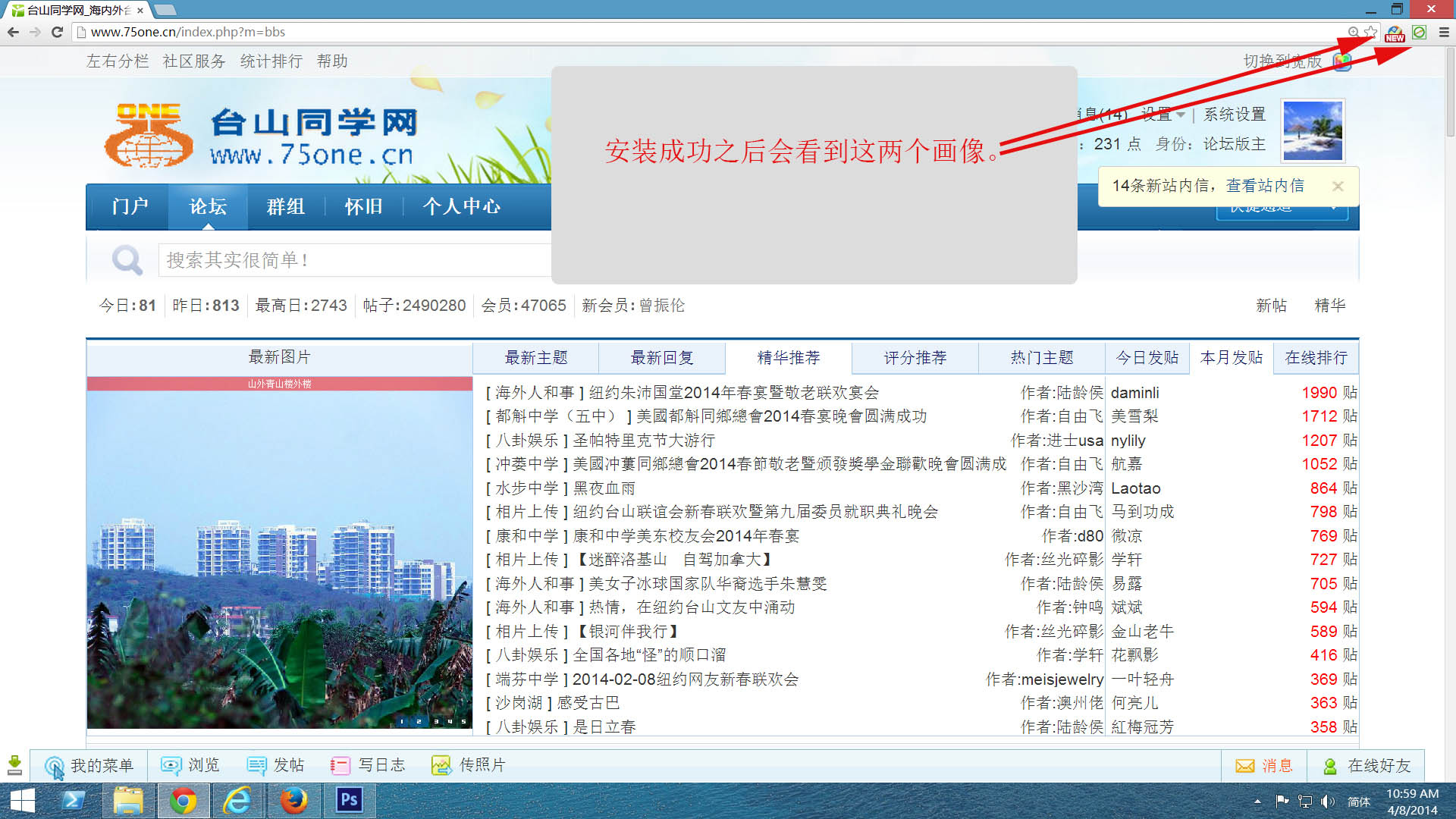Click the 新帖 link
1456x819 pixels.
pos(1271,306)
